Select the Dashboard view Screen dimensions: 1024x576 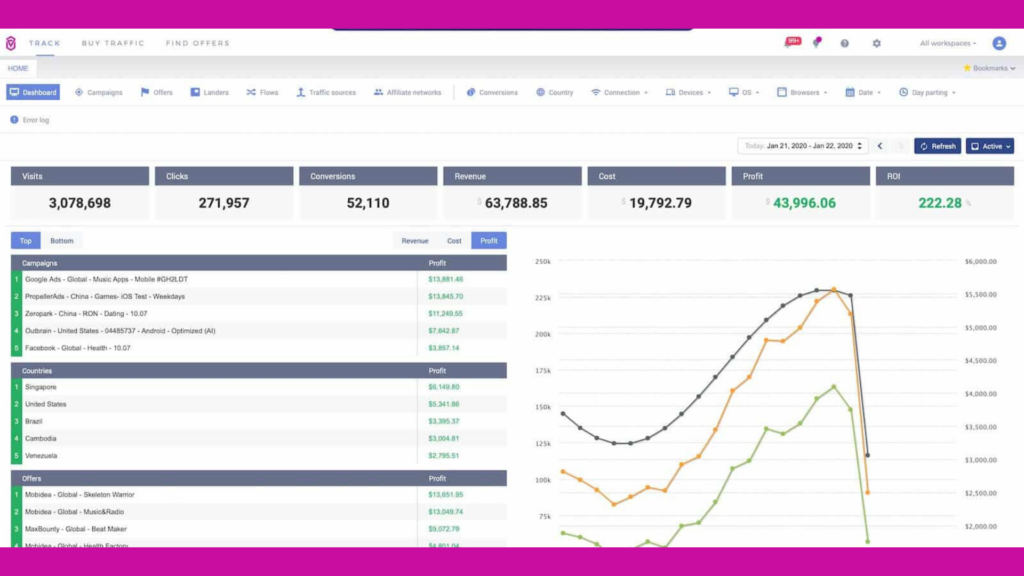click(x=33, y=92)
